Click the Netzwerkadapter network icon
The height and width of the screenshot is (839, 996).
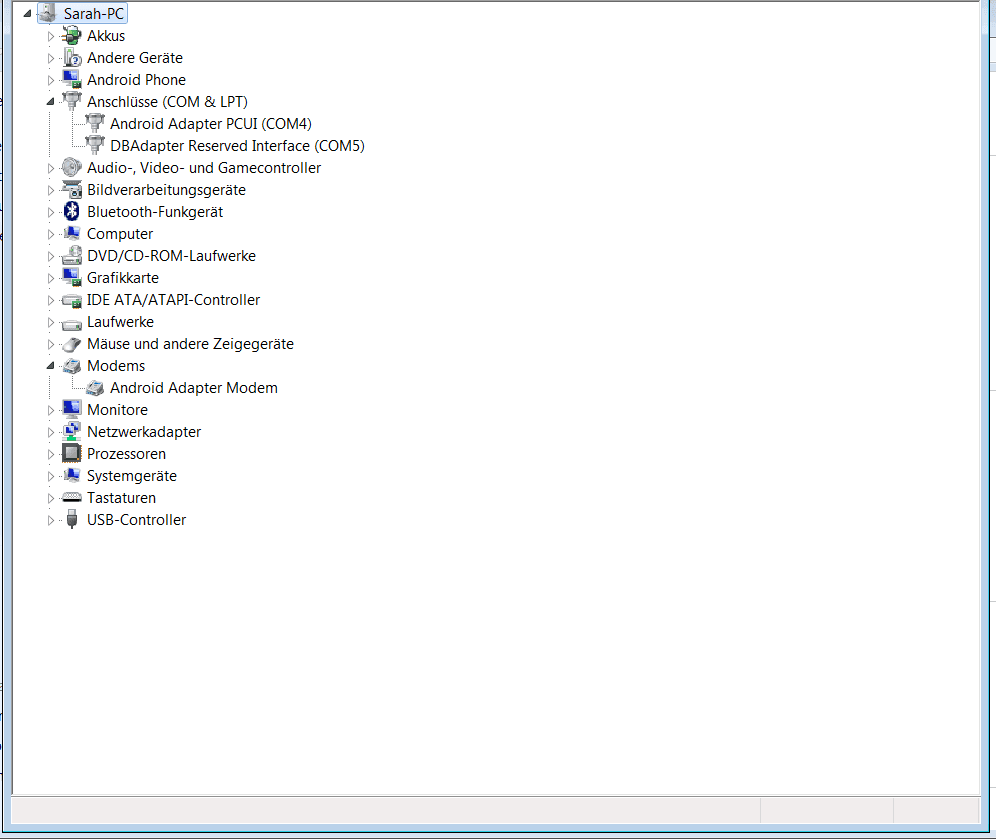pos(72,431)
